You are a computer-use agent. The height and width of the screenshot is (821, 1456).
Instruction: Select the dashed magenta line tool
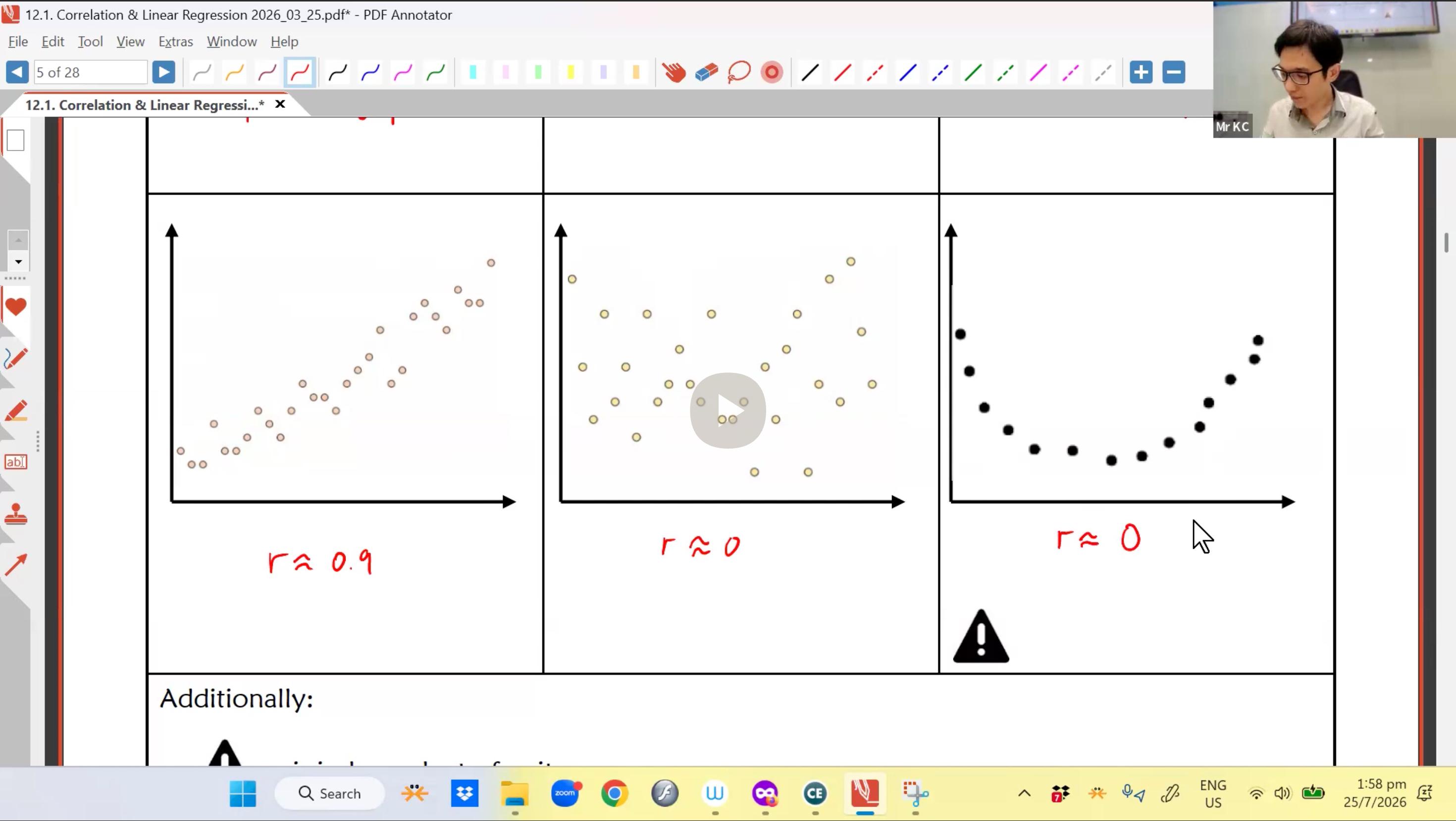(x=1071, y=72)
